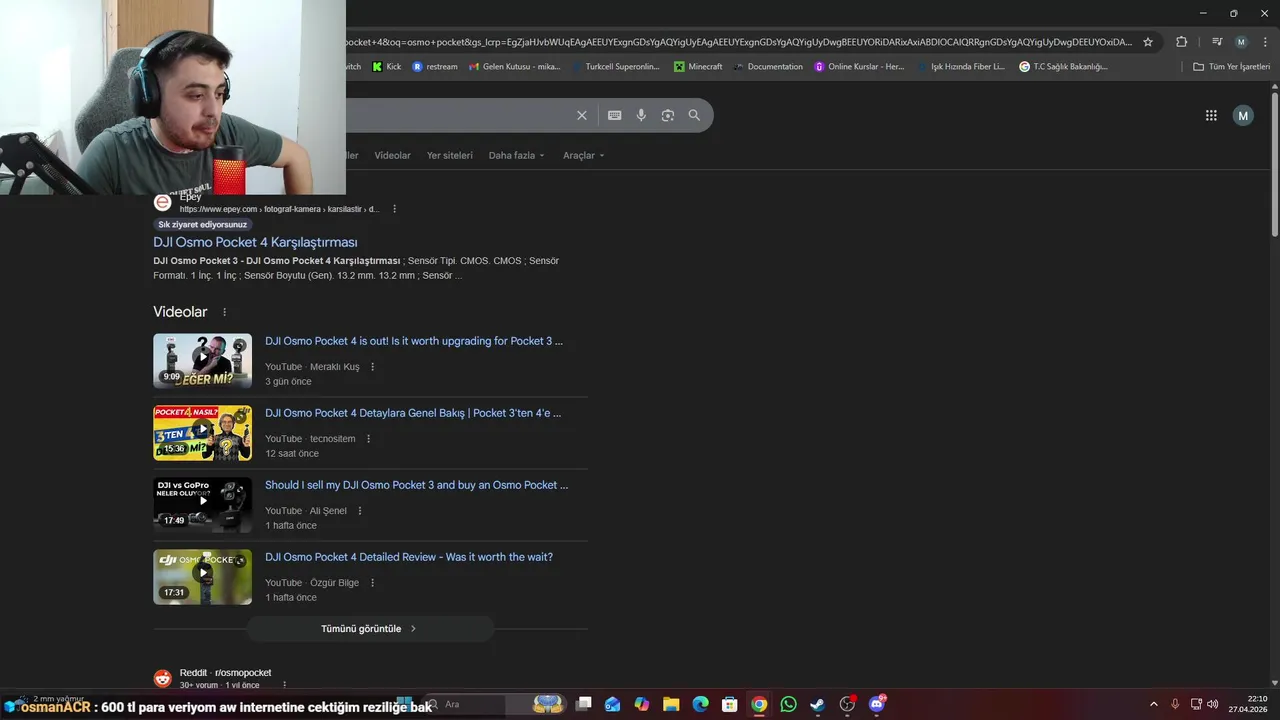The width and height of the screenshot is (1280, 720).
Task: Open options for the Meraklı Kuş video
Action: point(373,367)
